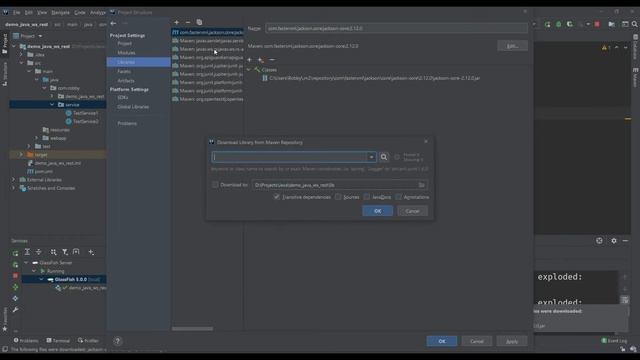Click Cancel at bottom of Project Structure
Screen dimensions: 640x360
click(x=477, y=341)
